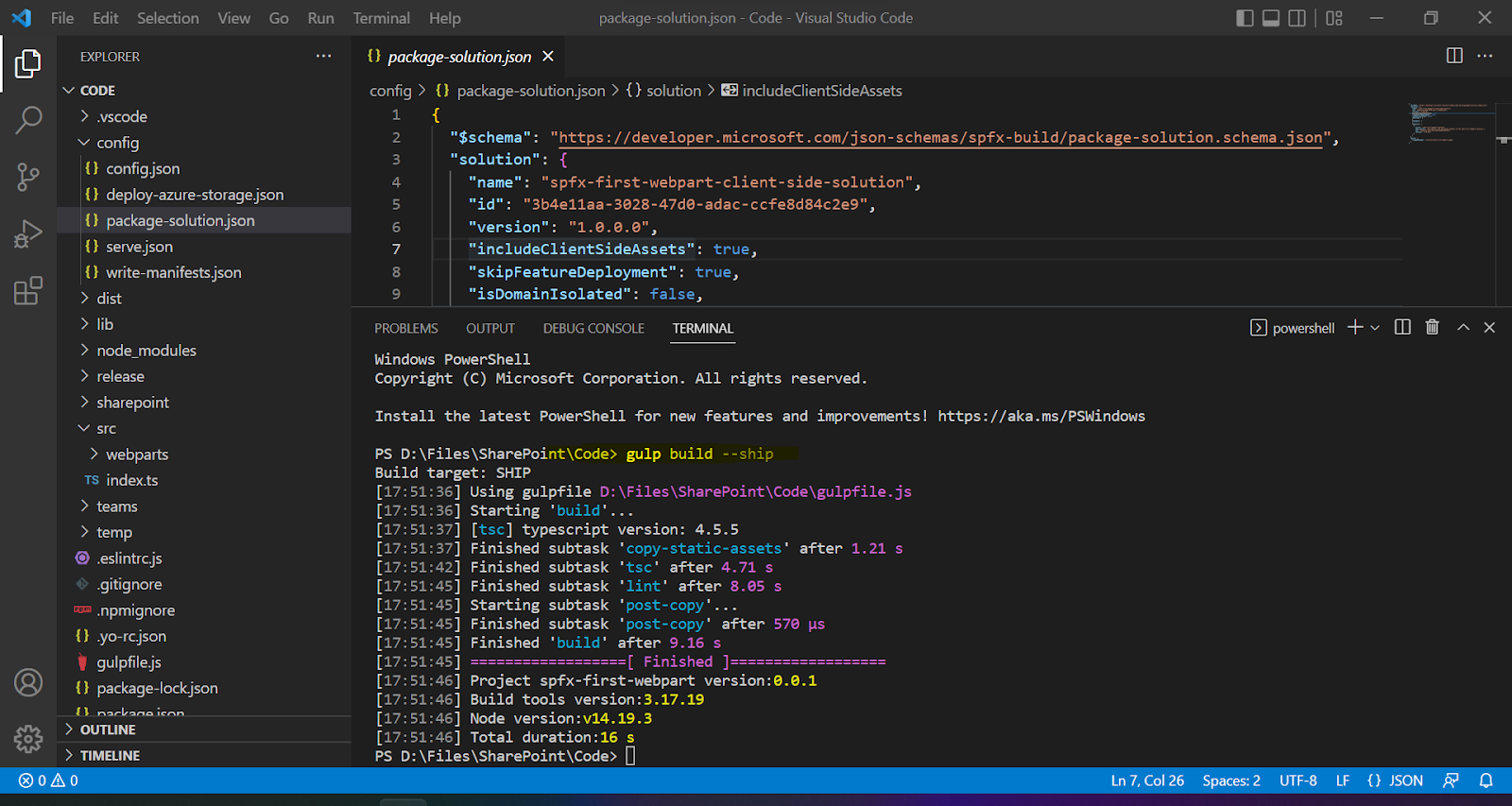Select the TERMINAL panel tab
Screen dimensions: 1512x806
pos(703,328)
